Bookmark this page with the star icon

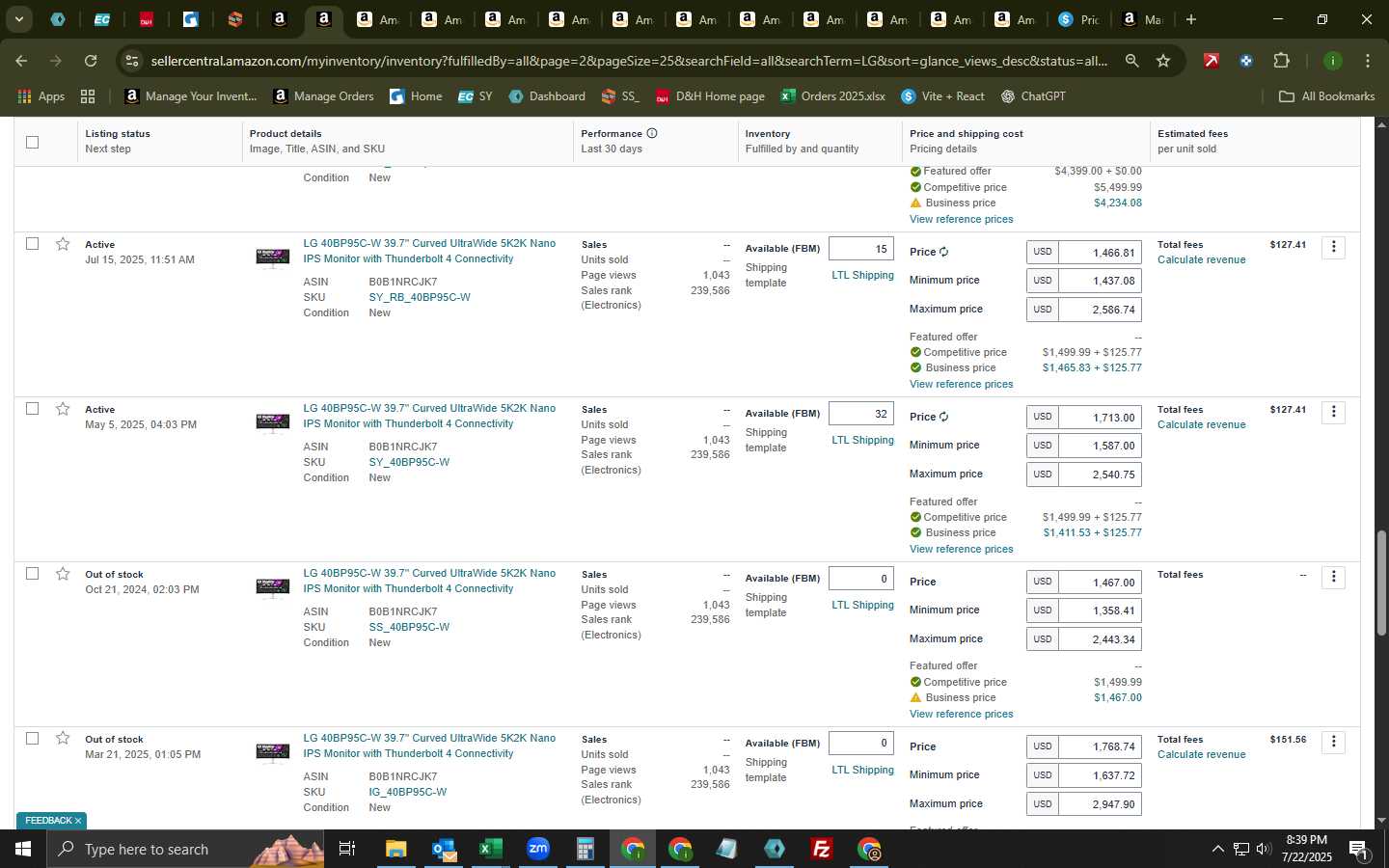coord(1163,61)
